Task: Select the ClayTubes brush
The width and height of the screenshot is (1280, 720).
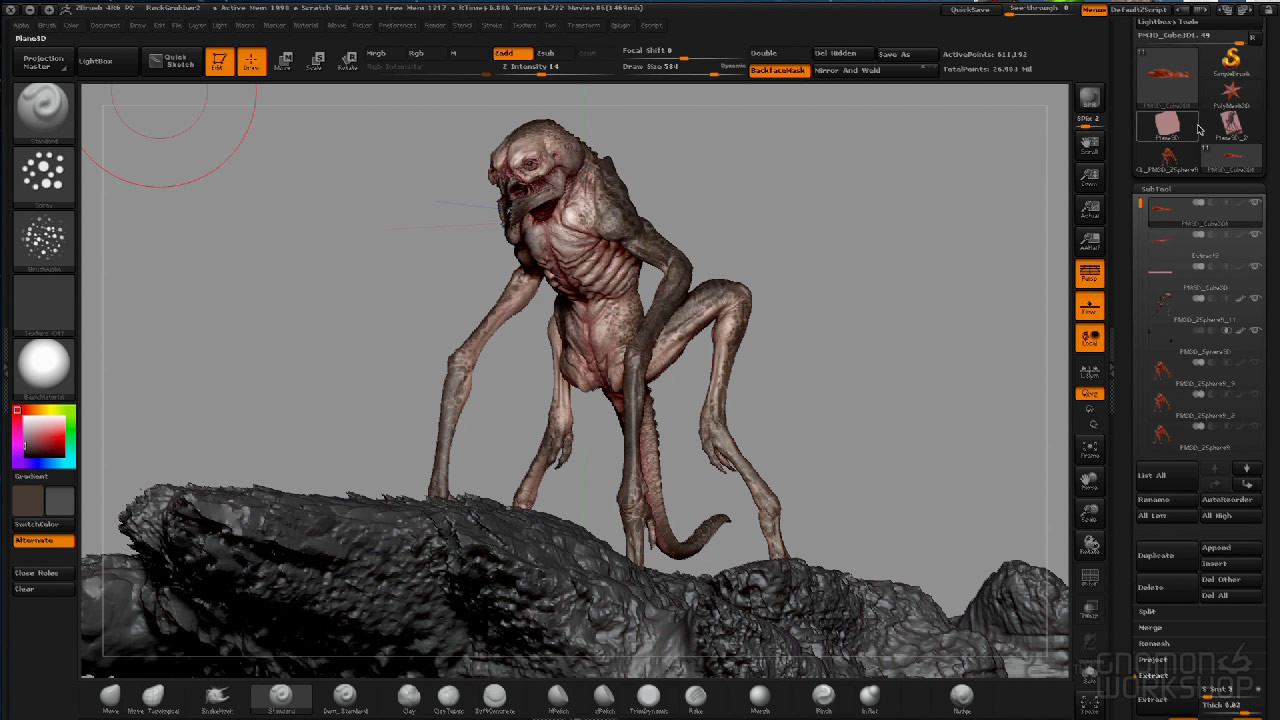Action: pyautogui.click(x=449, y=697)
